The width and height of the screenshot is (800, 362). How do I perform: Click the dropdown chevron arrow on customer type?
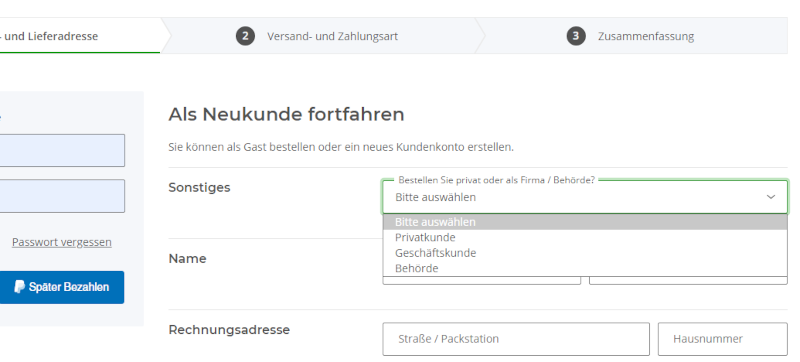coord(771,197)
